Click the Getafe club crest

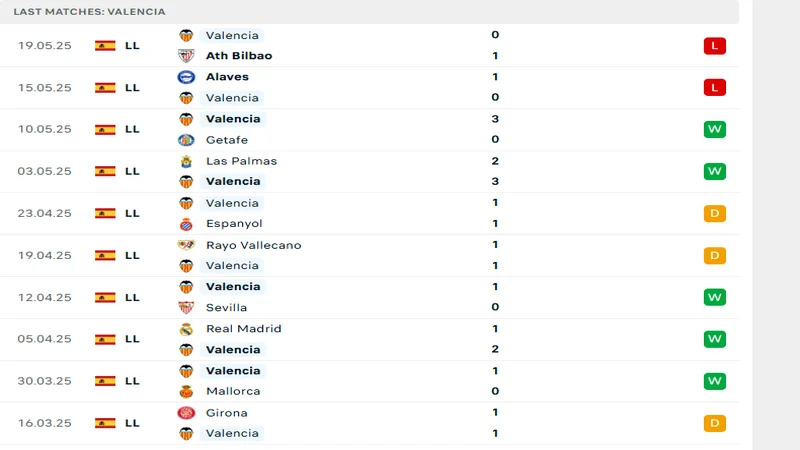[x=186, y=140]
